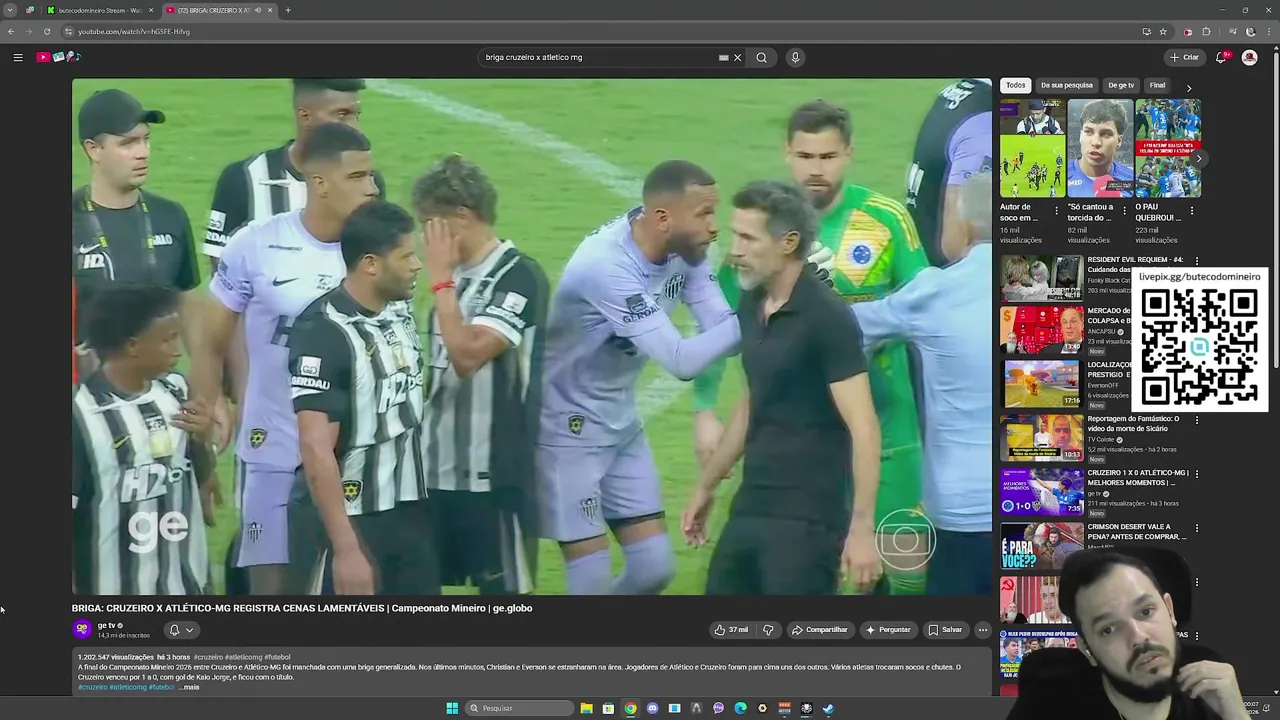
Task: Open 'Reportagem do Fantástico' video title
Action: (1133, 423)
